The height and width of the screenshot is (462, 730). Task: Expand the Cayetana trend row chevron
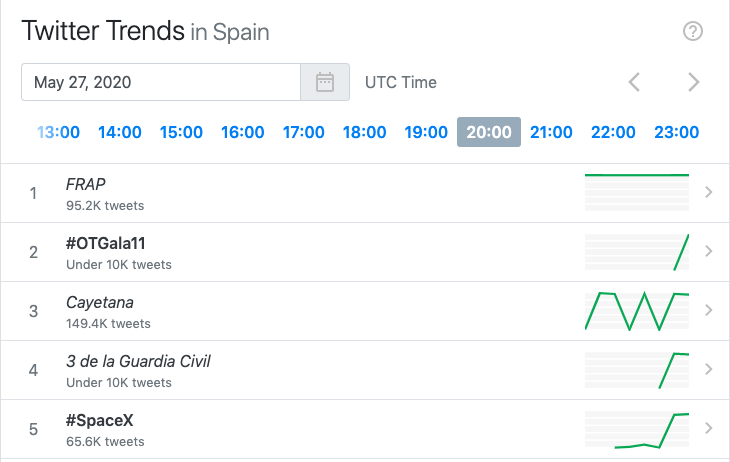tap(709, 310)
